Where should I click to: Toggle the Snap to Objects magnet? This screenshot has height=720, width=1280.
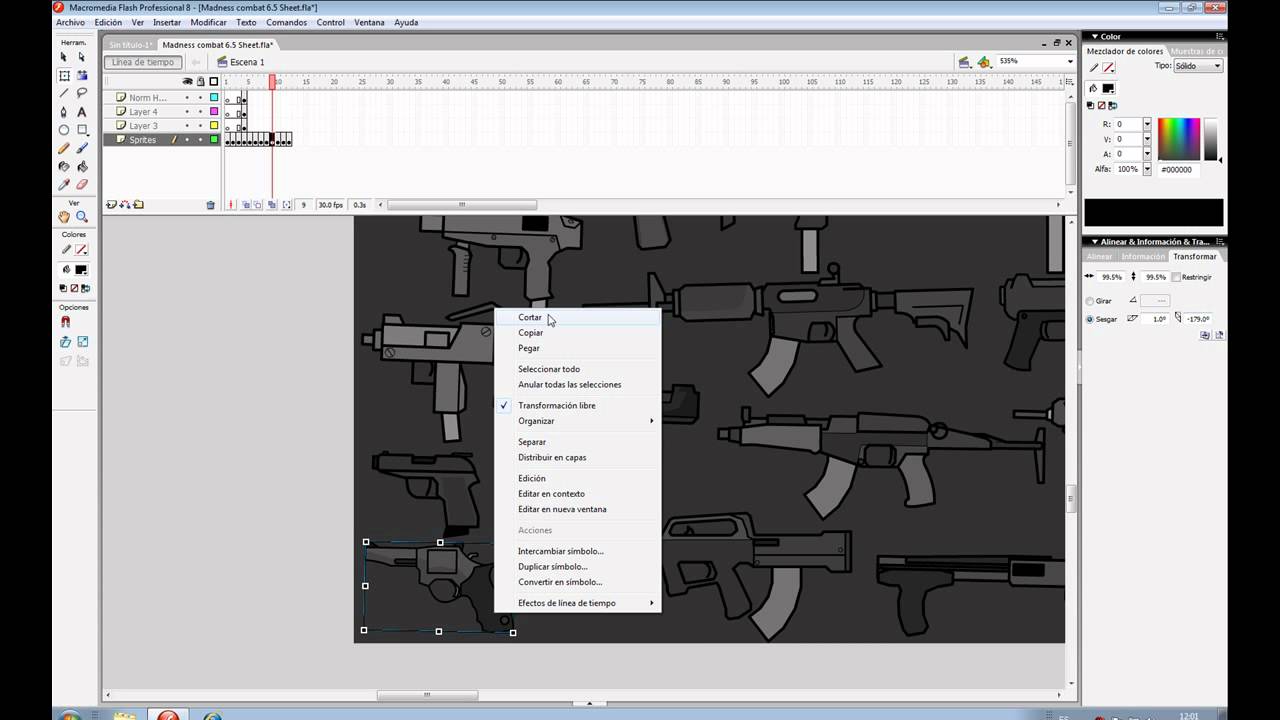coord(66,322)
